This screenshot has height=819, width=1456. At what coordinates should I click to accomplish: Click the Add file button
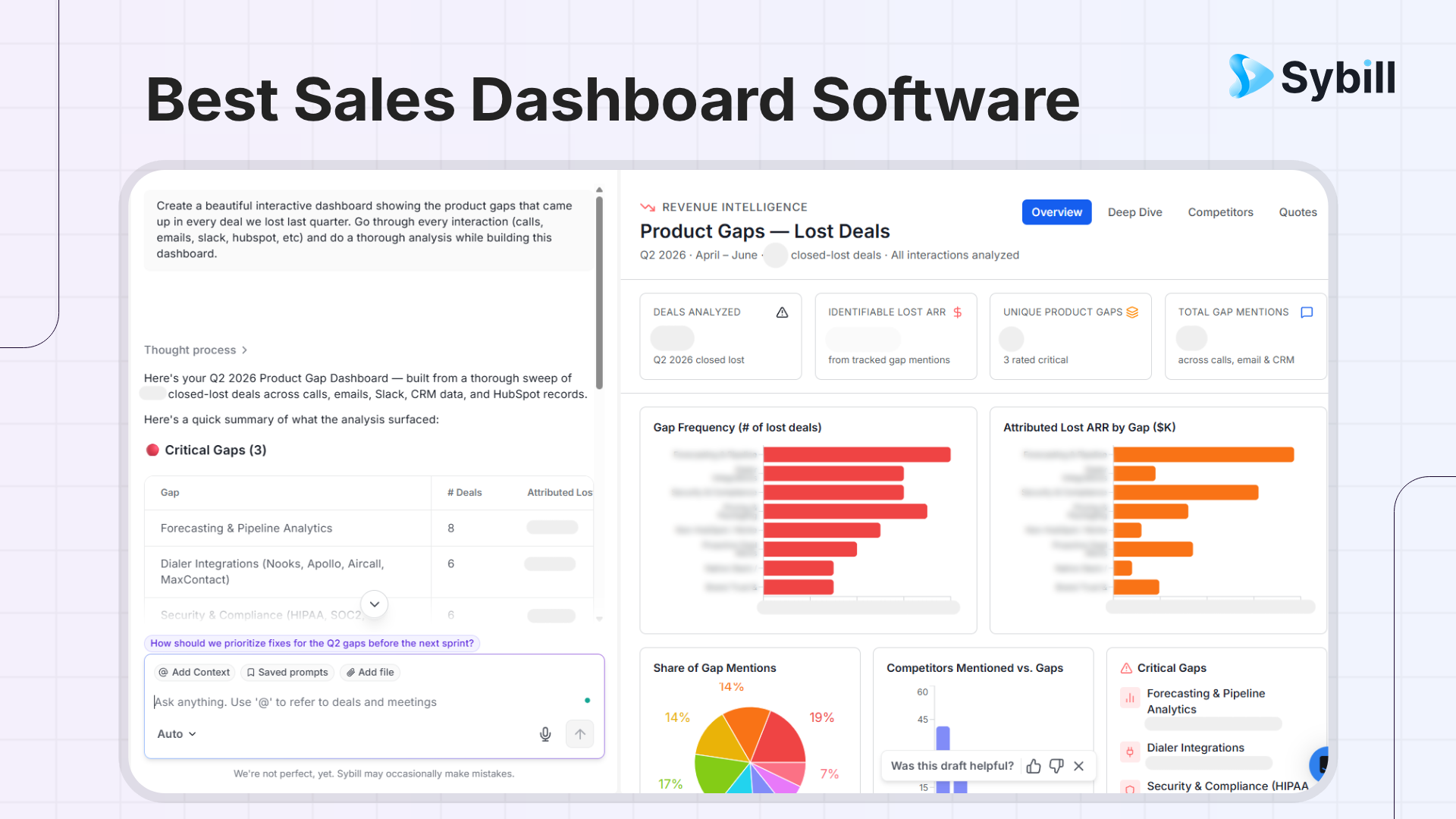click(x=370, y=673)
